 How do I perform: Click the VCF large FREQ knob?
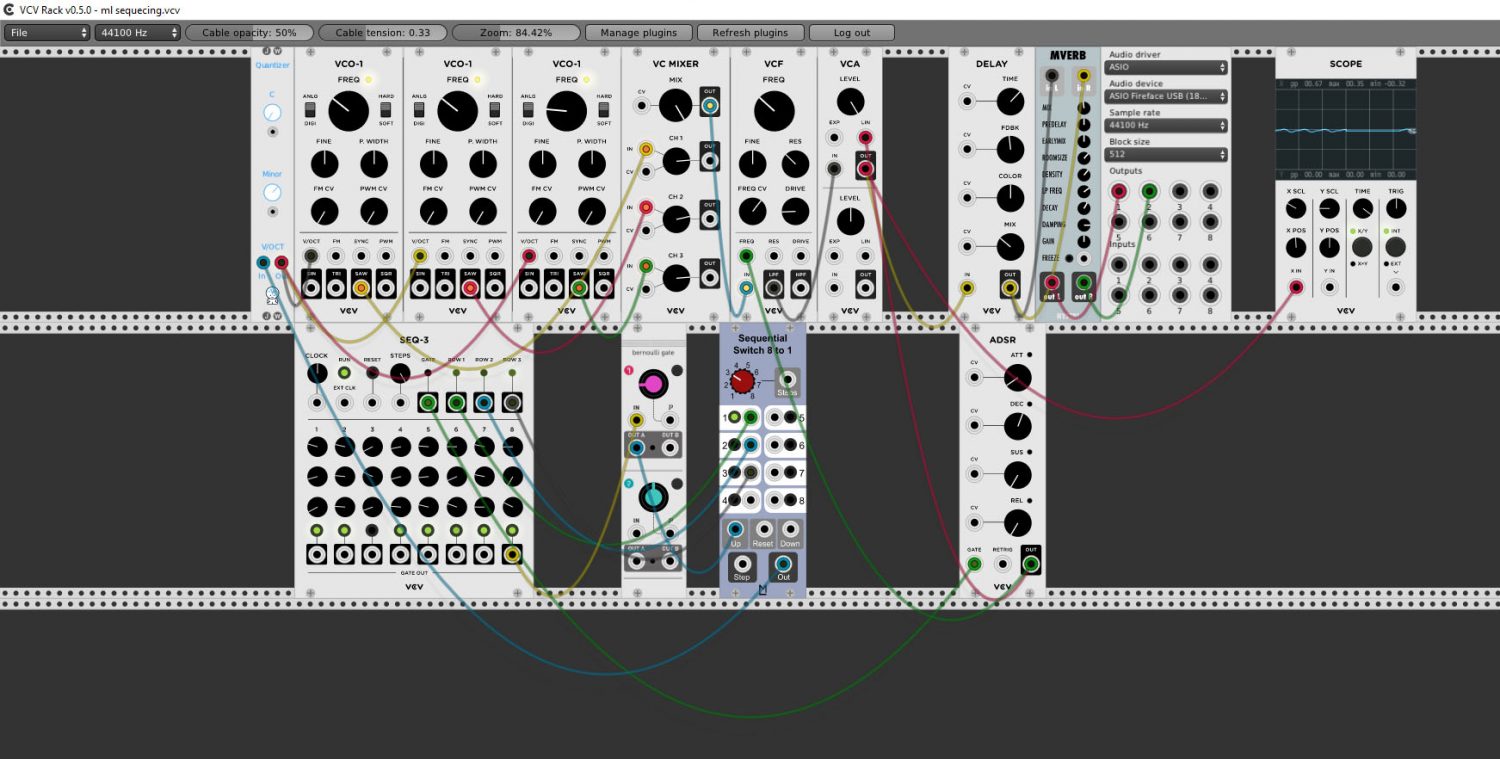[773, 111]
